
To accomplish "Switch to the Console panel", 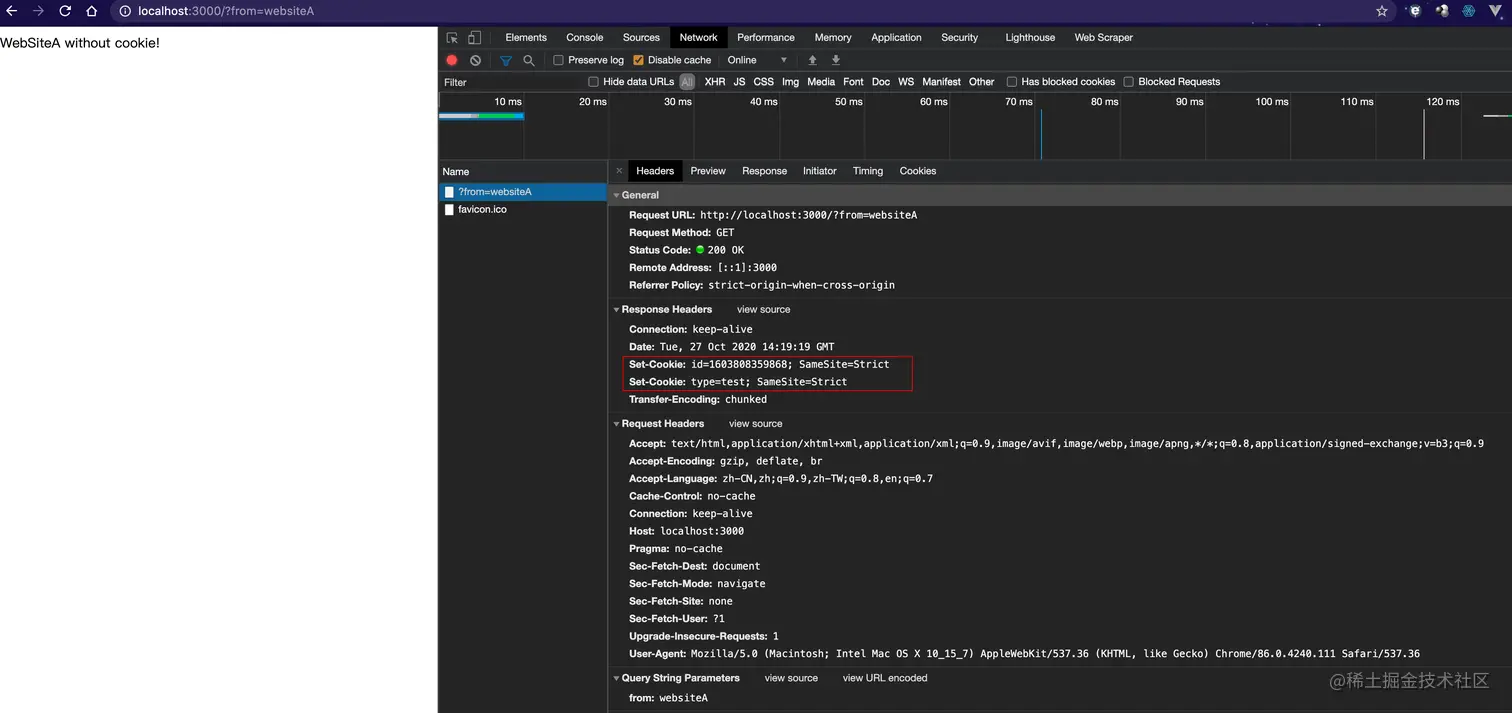I will point(585,37).
